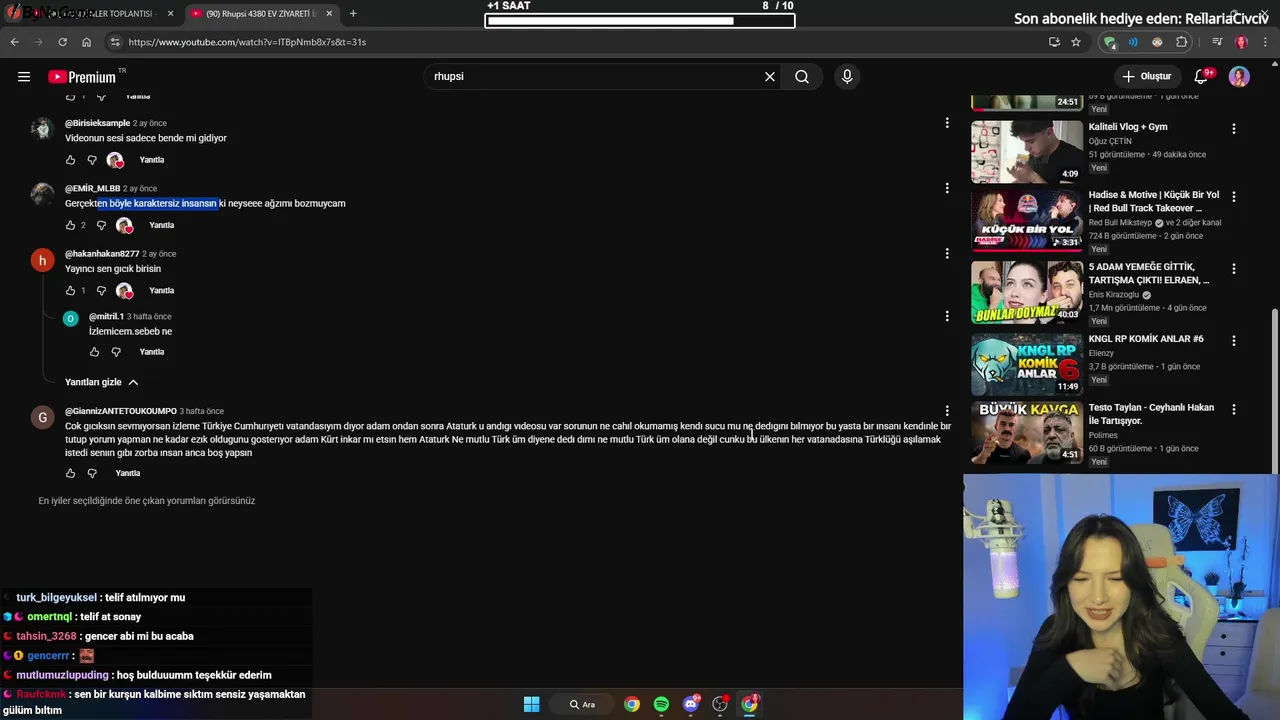
Task: Dislike the @Birisieksample comment
Action: [x=92, y=160]
